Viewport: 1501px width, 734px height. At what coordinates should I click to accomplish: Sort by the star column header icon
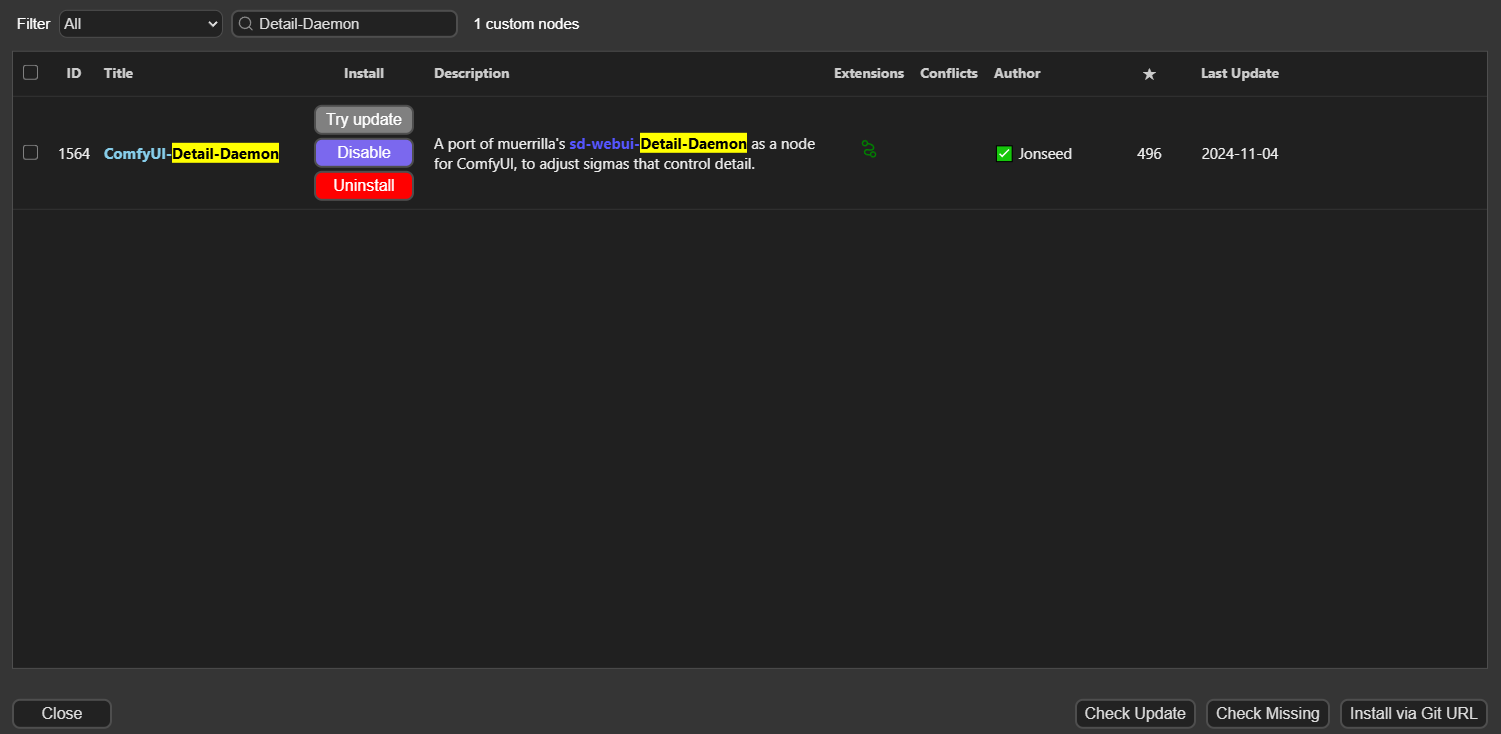click(x=1149, y=74)
